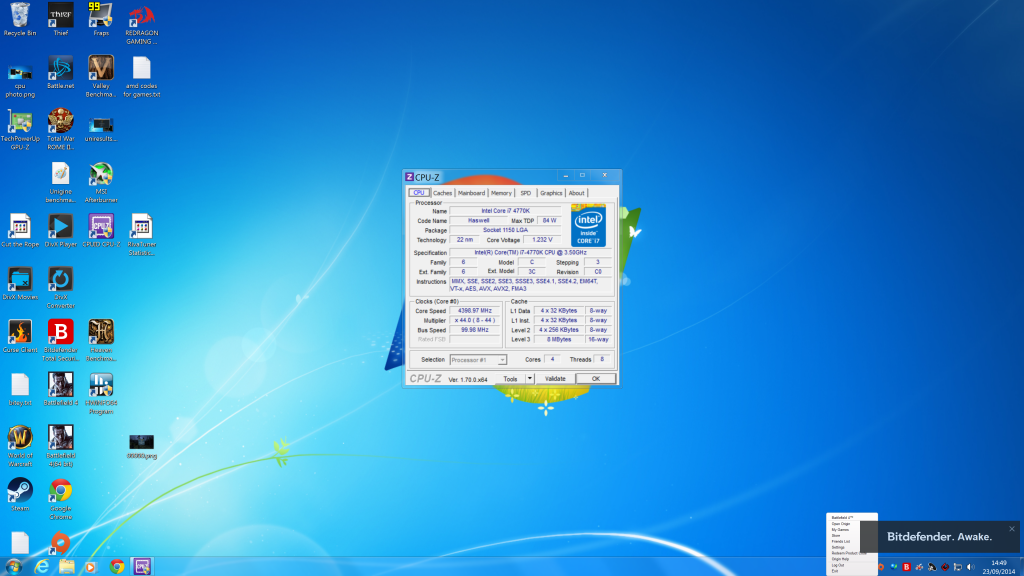This screenshot has width=1024, height=576.
Task: Click the World of Warcraft icon
Action: click(20, 438)
